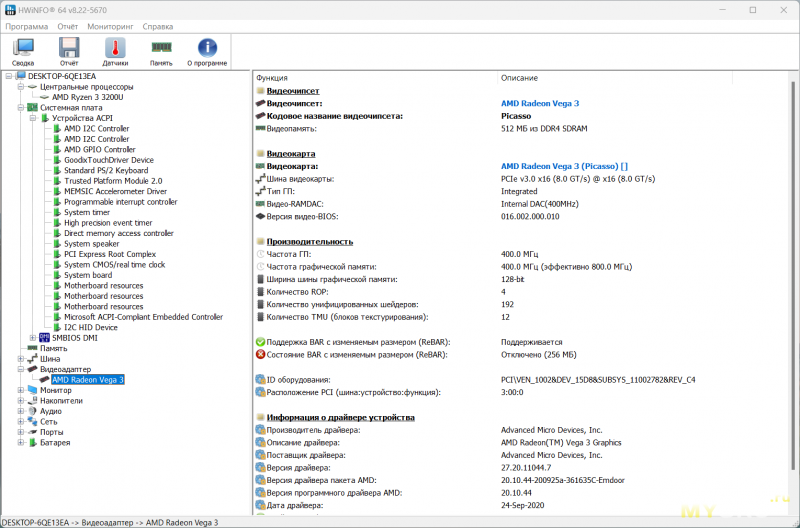Click the driver date value 24-Sep-2020
Image resolution: width=800 pixels, height=528 pixels.
pyautogui.click(x=522, y=506)
